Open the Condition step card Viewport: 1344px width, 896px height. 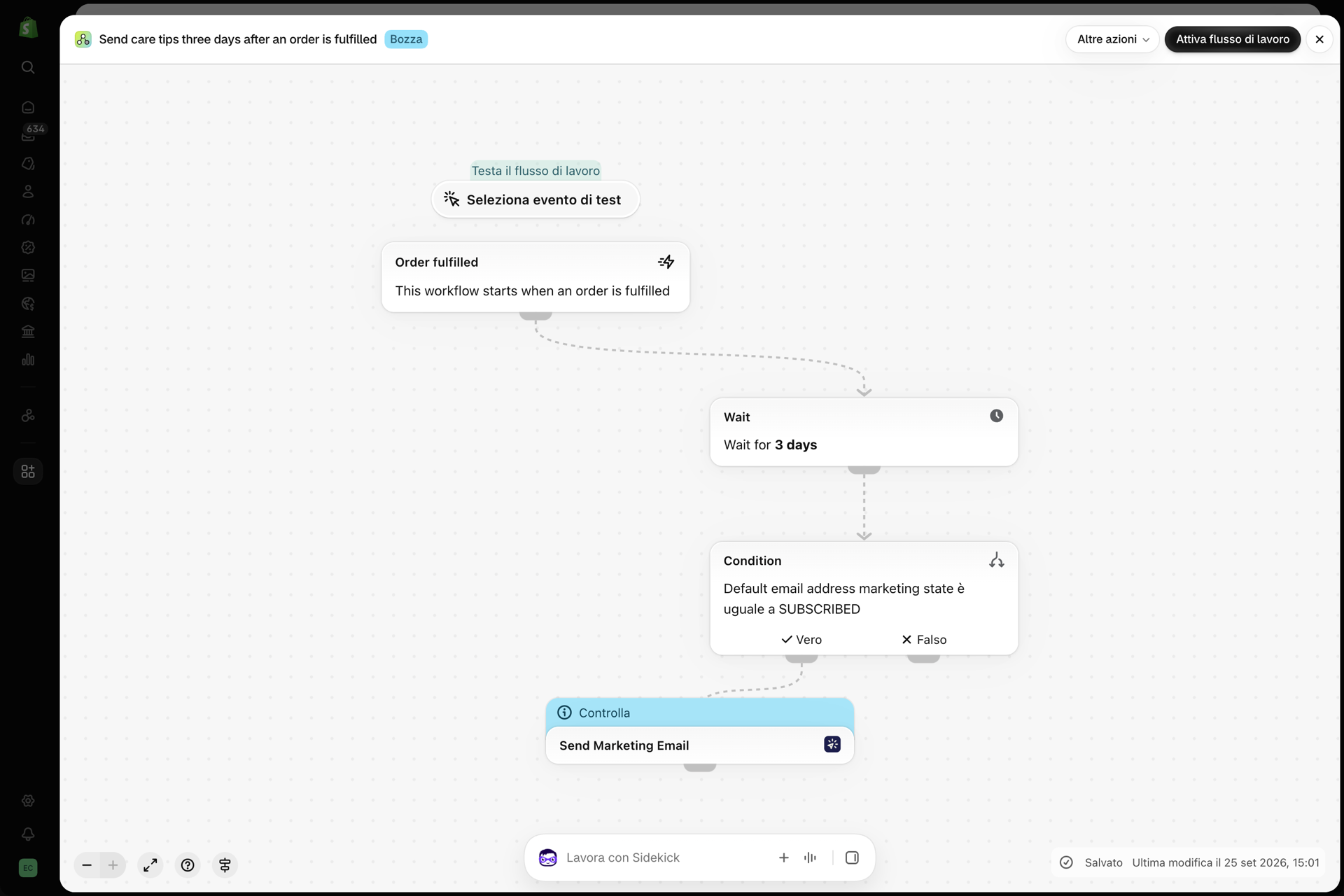864,598
